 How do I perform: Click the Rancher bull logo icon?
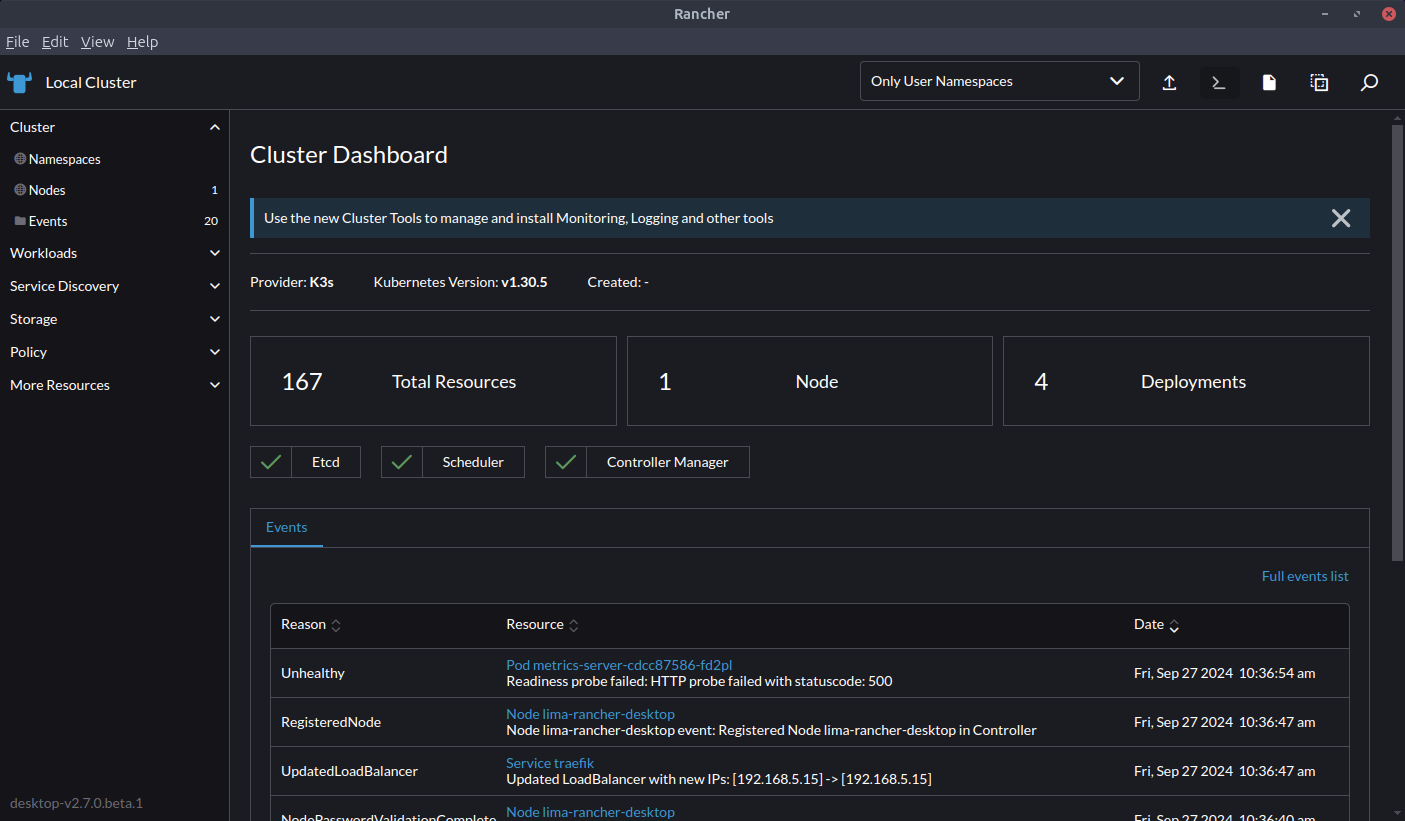click(x=20, y=82)
